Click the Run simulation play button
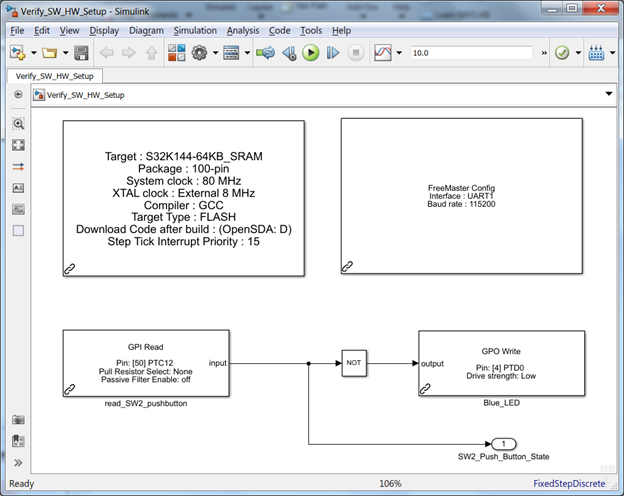Image resolution: width=624 pixels, height=496 pixels. click(310, 53)
